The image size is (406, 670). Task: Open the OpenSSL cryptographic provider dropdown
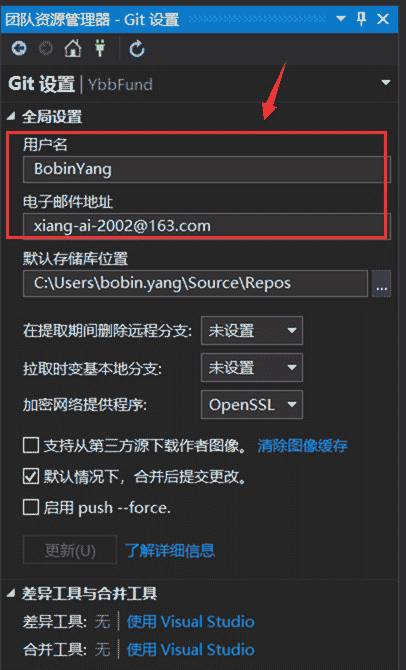coord(252,404)
